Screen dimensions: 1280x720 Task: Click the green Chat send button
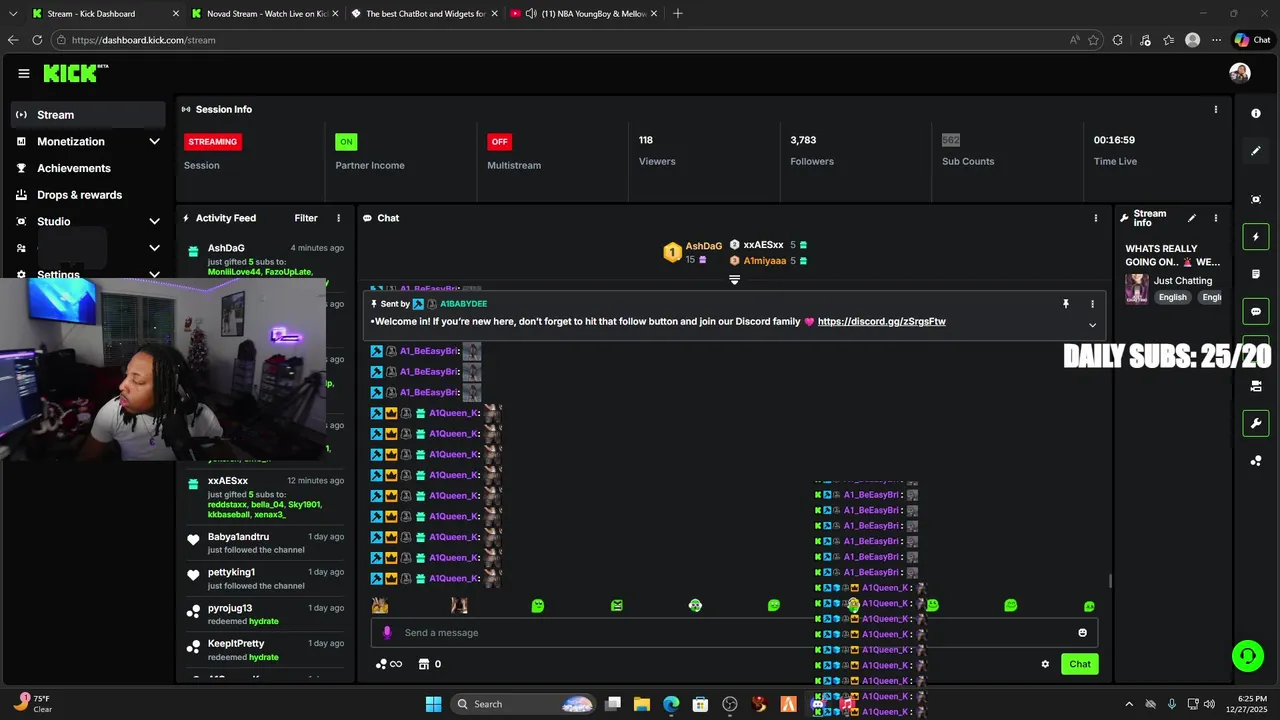[1080, 664]
